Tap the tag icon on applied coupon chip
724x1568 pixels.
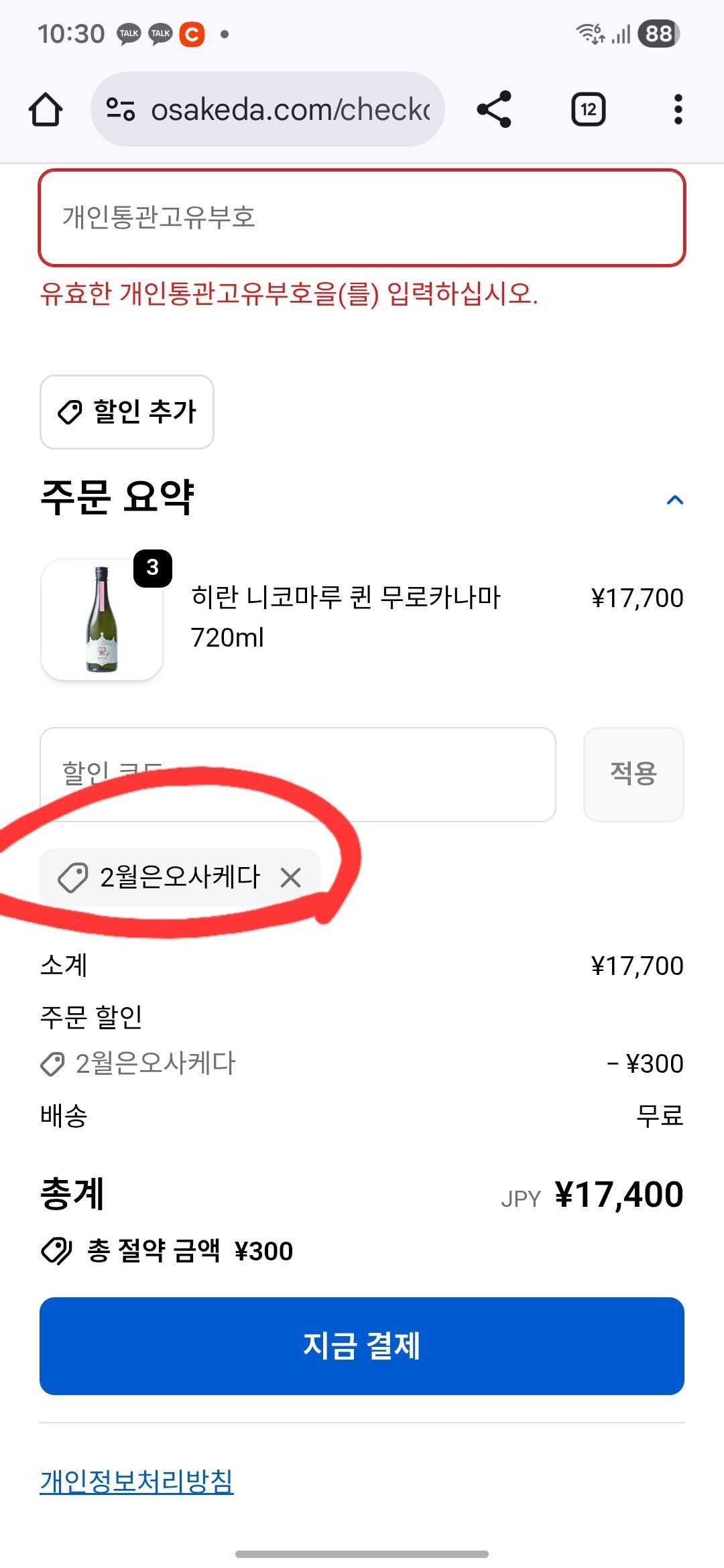click(x=72, y=877)
